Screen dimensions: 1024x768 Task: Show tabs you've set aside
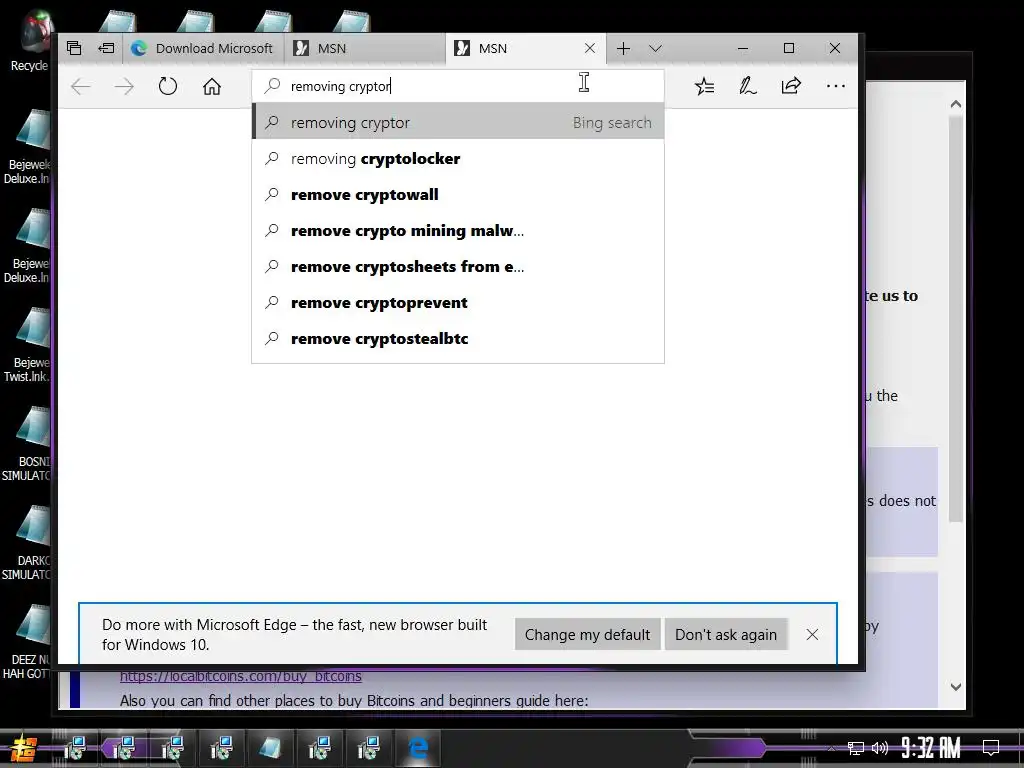tap(74, 48)
